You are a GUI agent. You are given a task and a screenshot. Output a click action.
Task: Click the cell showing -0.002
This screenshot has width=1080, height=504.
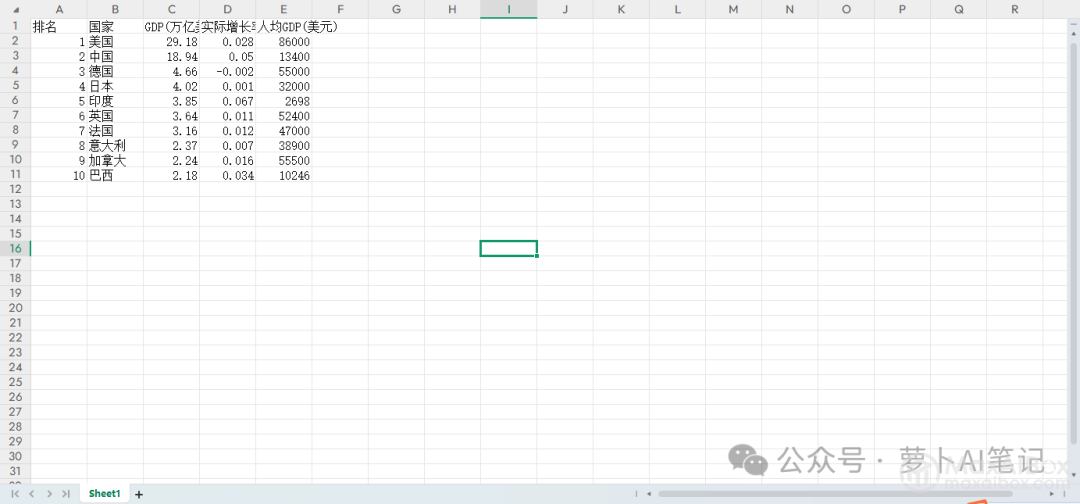[x=227, y=72]
